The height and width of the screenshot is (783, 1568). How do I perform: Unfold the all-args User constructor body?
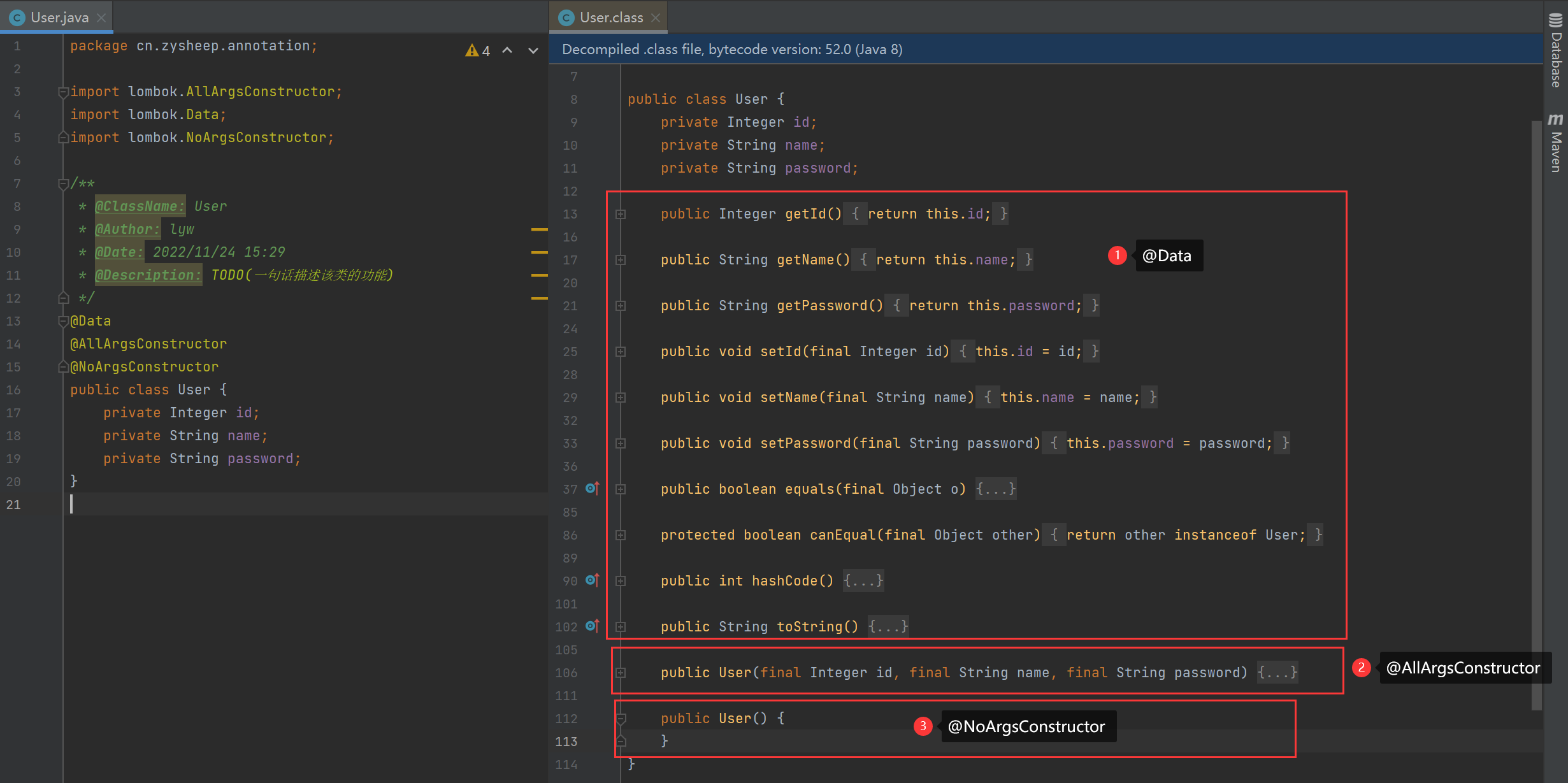(x=1277, y=673)
